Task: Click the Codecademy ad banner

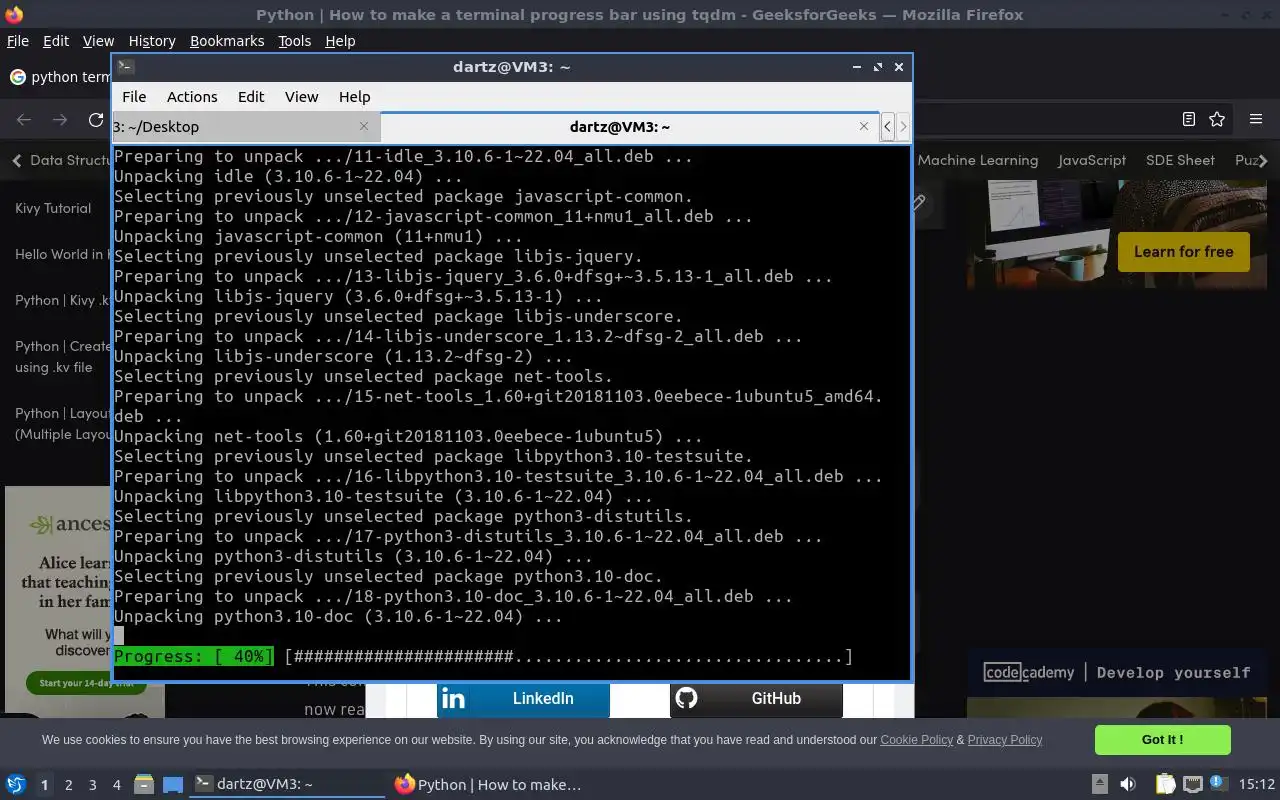Action: [x=1116, y=672]
